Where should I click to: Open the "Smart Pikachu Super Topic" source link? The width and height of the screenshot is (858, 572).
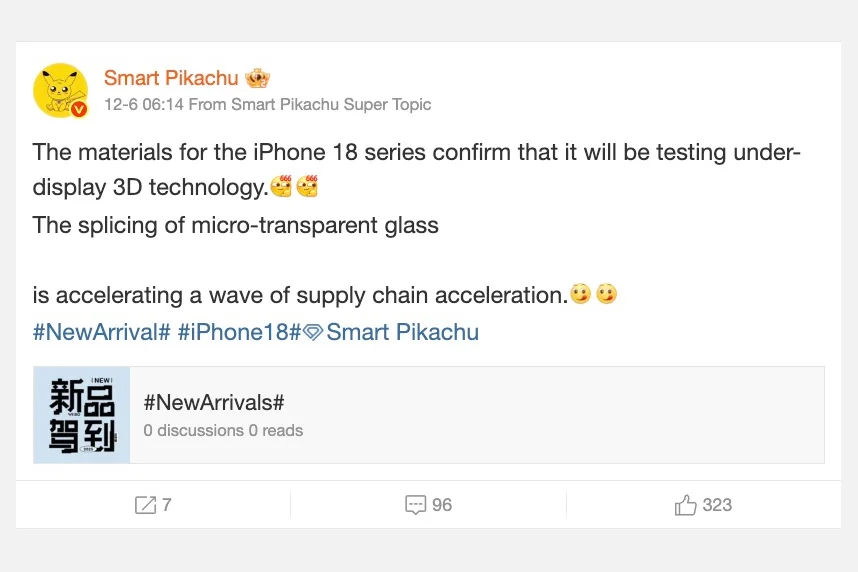click(x=331, y=104)
